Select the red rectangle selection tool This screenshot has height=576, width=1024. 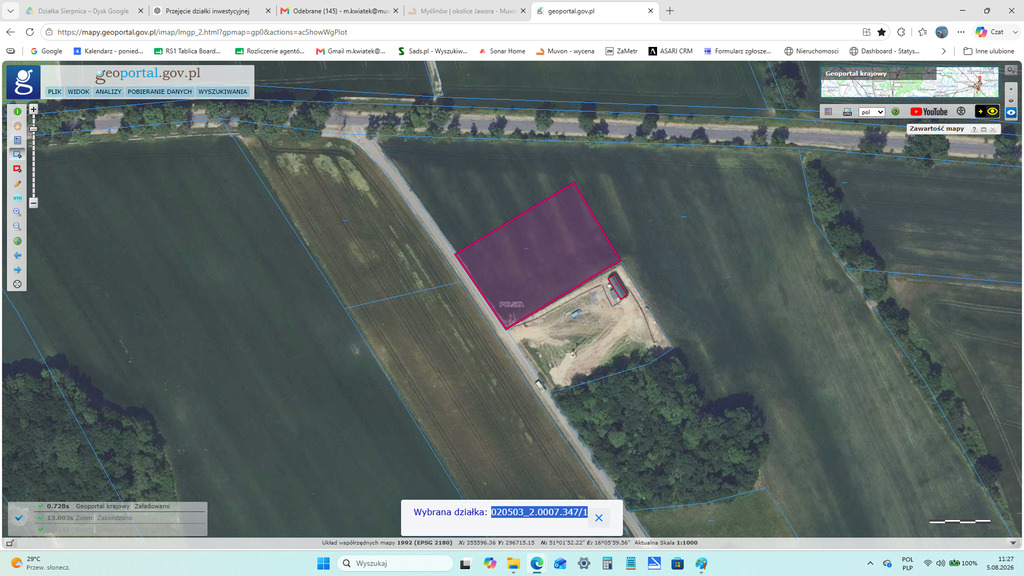[18, 169]
